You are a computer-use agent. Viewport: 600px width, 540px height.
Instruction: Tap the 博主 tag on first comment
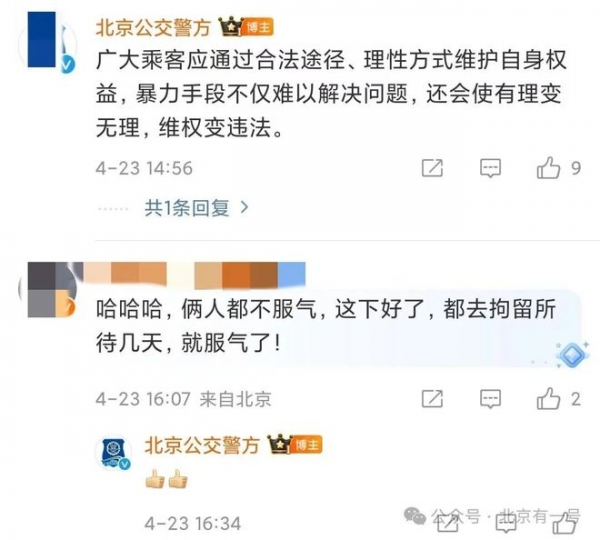(258, 27)
